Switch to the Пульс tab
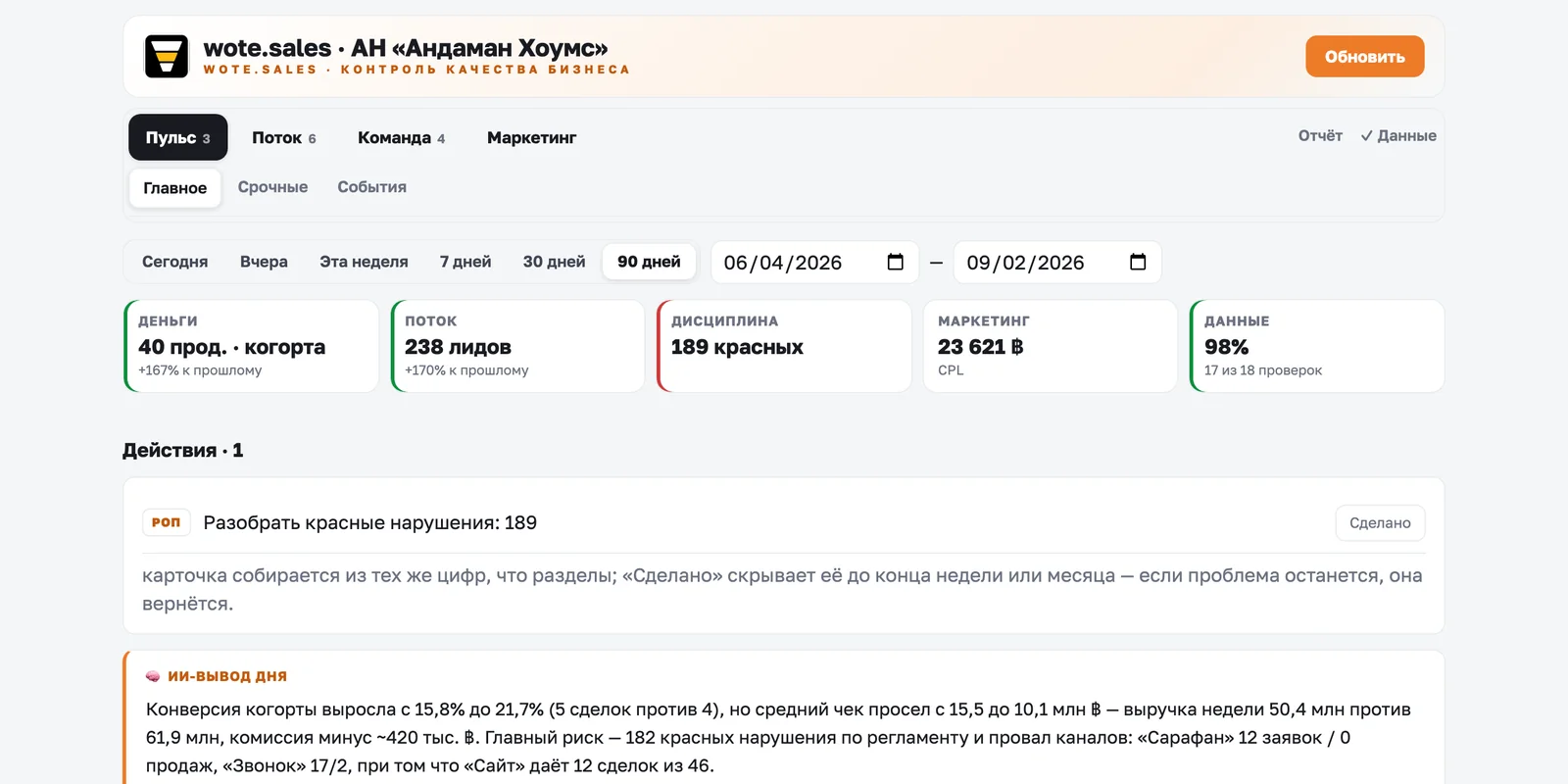The height and width of the screenshot is (784, 1568). [x=177, y=137]
